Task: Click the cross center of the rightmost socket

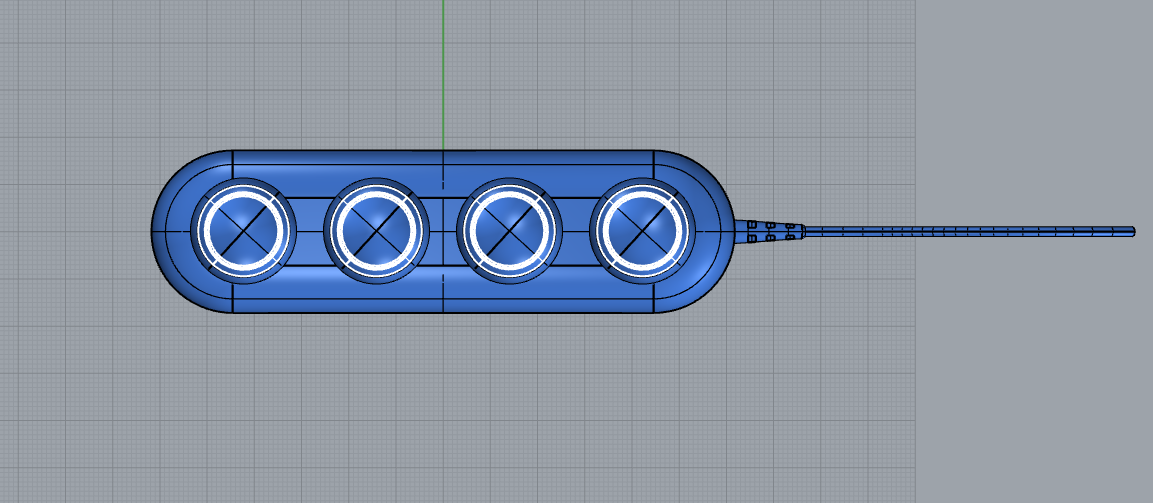Action: [640, 231]
